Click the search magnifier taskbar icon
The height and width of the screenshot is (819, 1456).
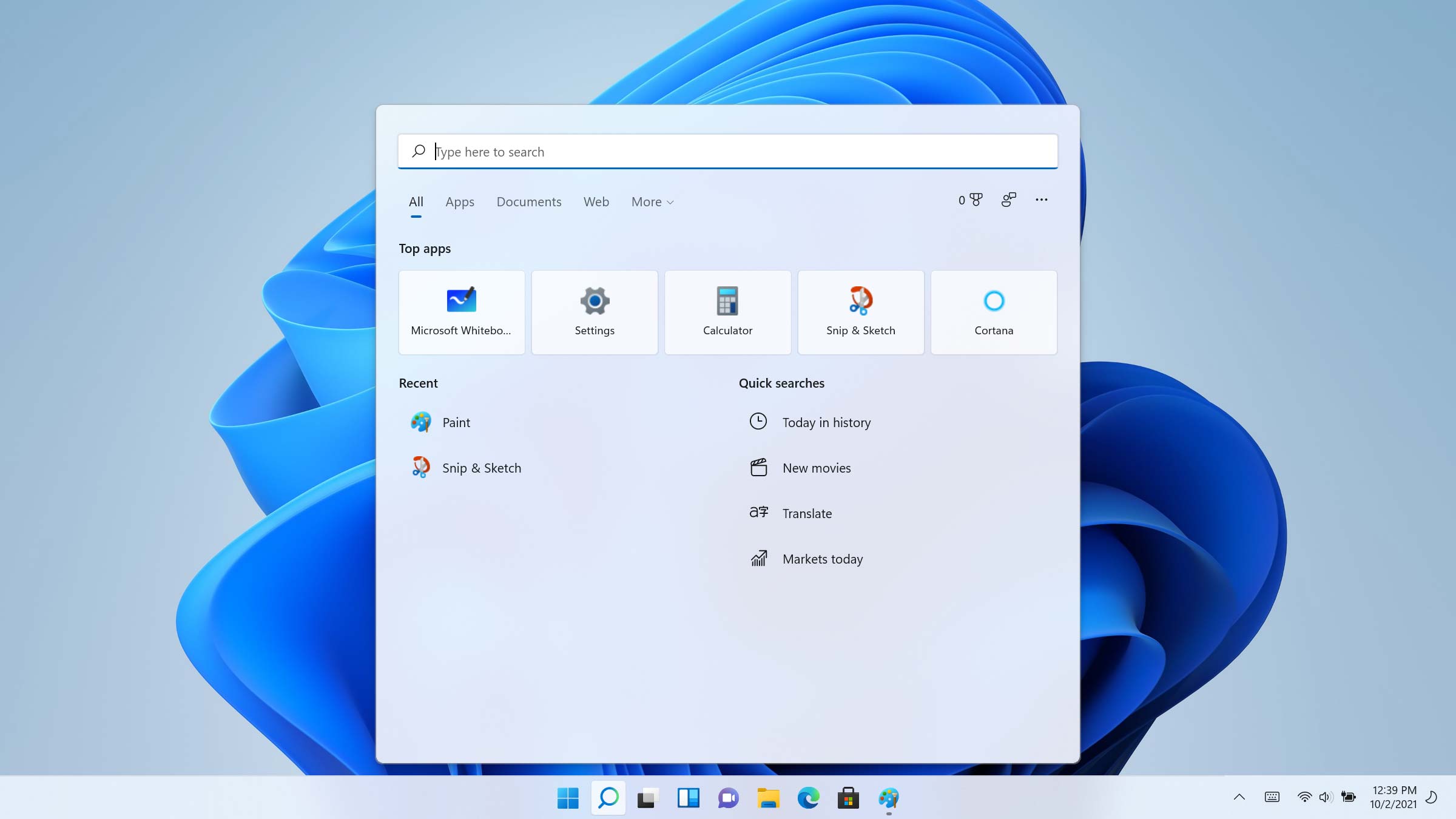pos(608,798)
